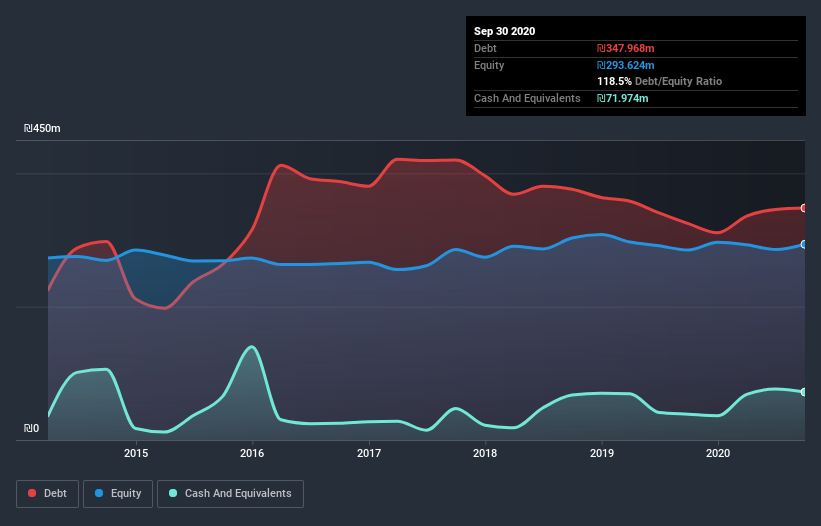Toggle the Debt series legend button

pyautogui.click(x=48, y=494)
